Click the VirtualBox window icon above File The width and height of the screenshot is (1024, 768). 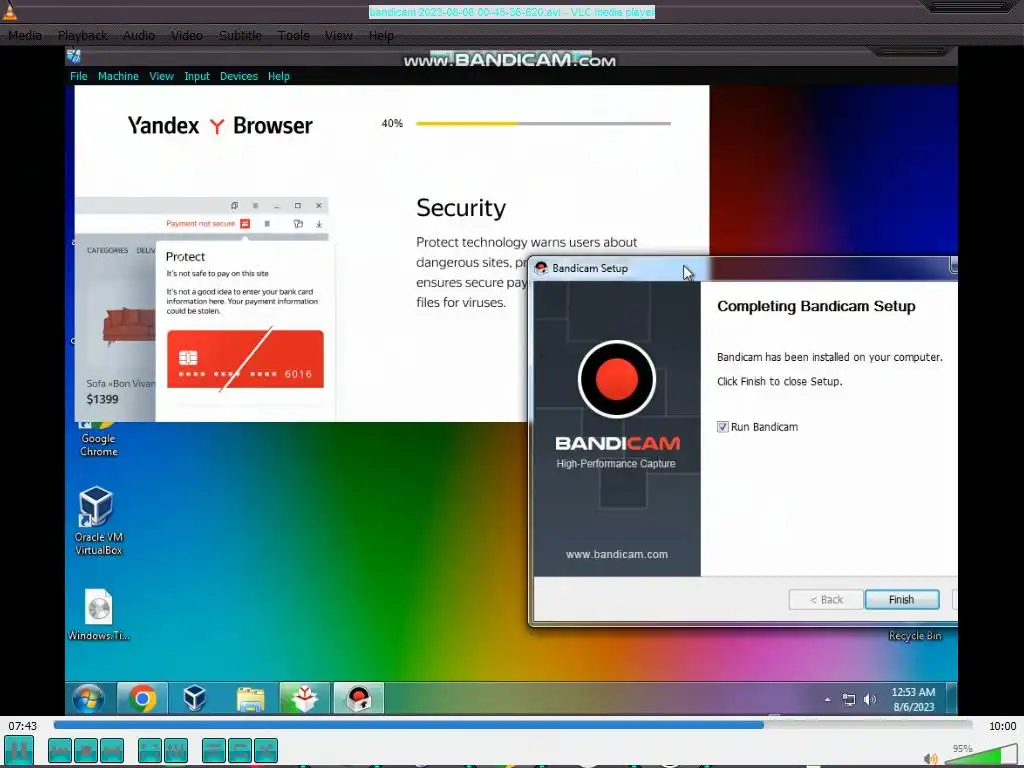coord(74,56)
